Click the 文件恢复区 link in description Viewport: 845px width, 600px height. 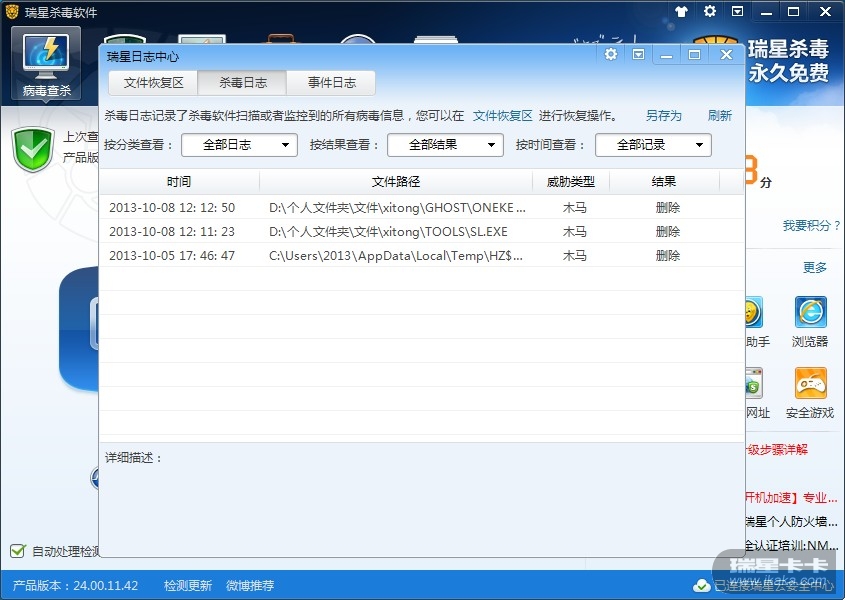(502, 115)
